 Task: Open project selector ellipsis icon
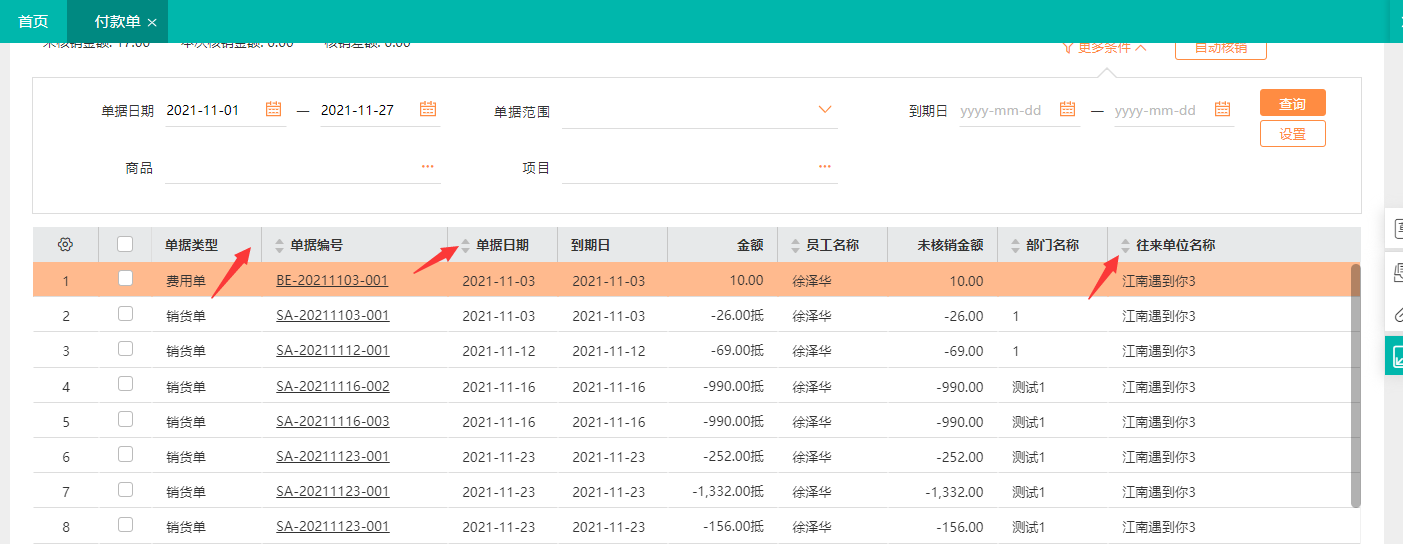pos(825,167)
